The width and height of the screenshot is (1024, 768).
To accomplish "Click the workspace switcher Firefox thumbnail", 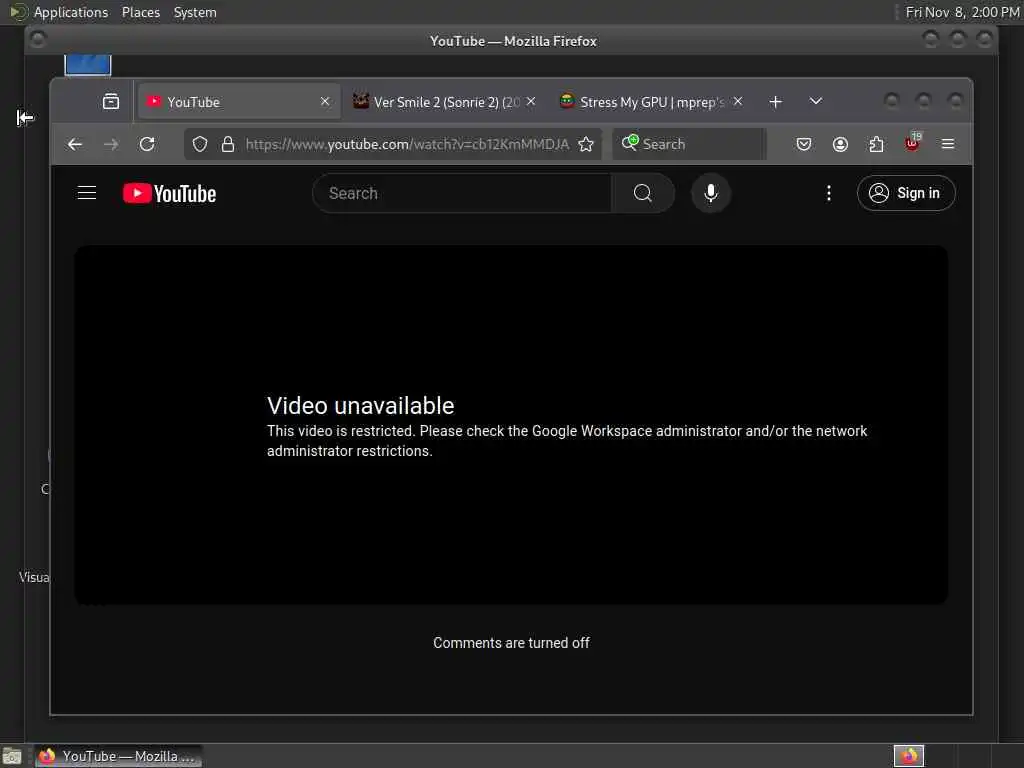I will pos(908,756).
